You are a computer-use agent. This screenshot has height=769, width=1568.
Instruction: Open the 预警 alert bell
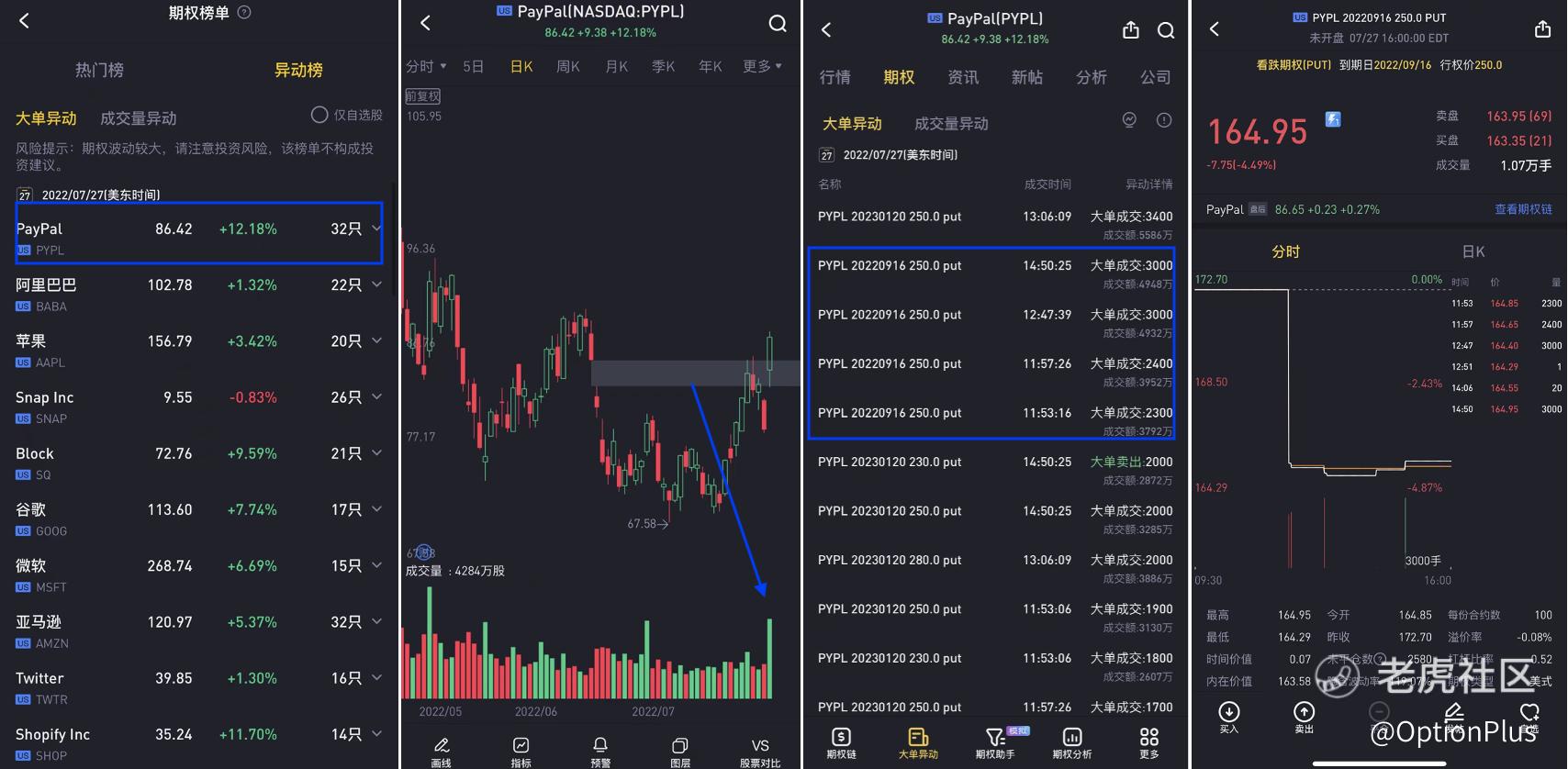pyautogui.click(x=600, y=751)
